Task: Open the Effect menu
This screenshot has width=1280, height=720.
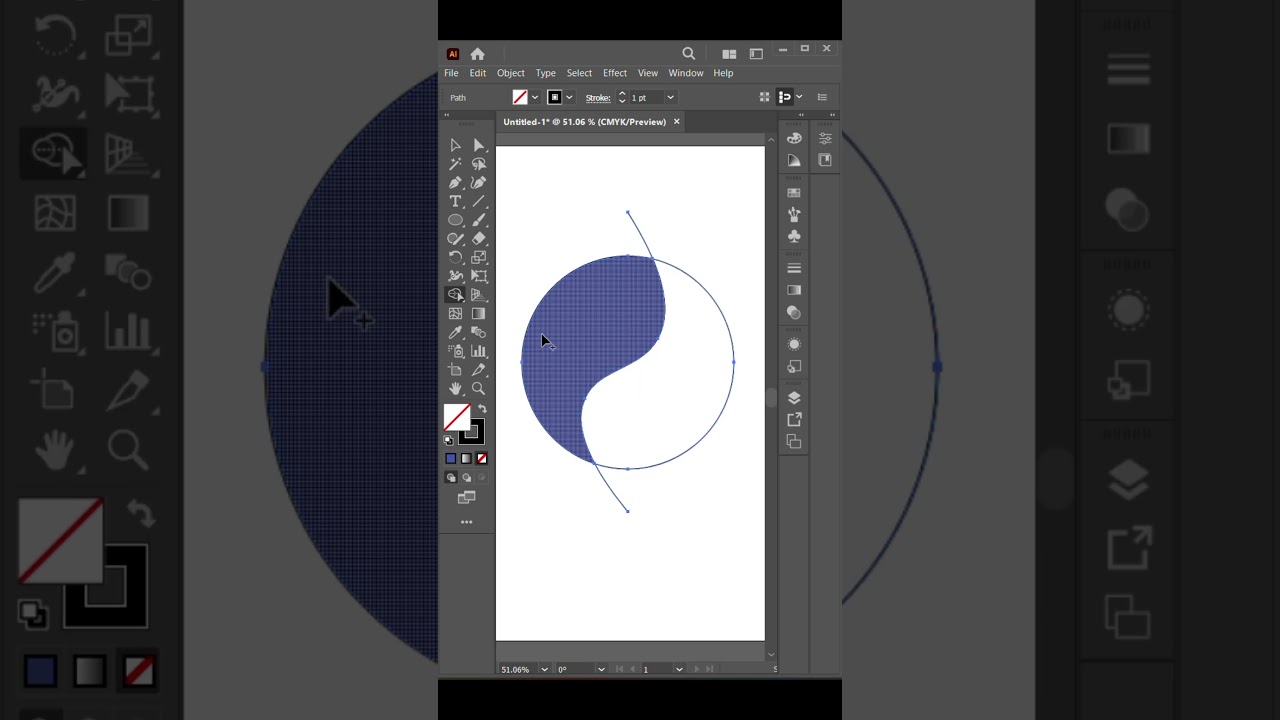Action: click(615, 73)
